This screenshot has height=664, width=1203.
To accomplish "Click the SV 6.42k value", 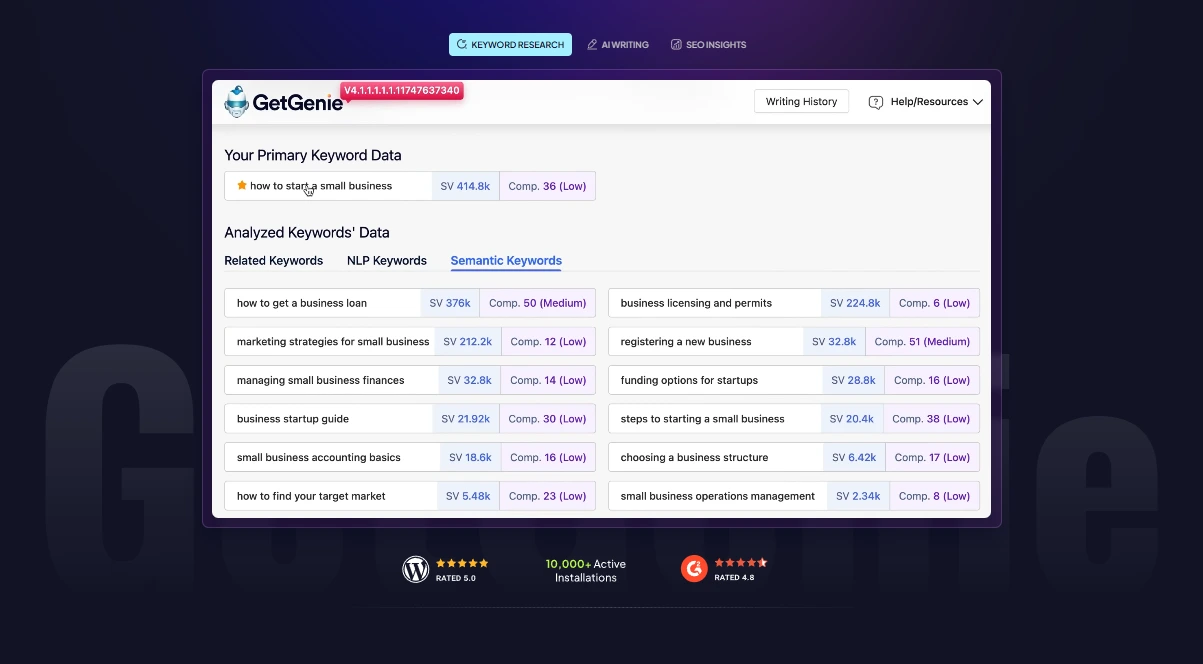I will (854, 457).
